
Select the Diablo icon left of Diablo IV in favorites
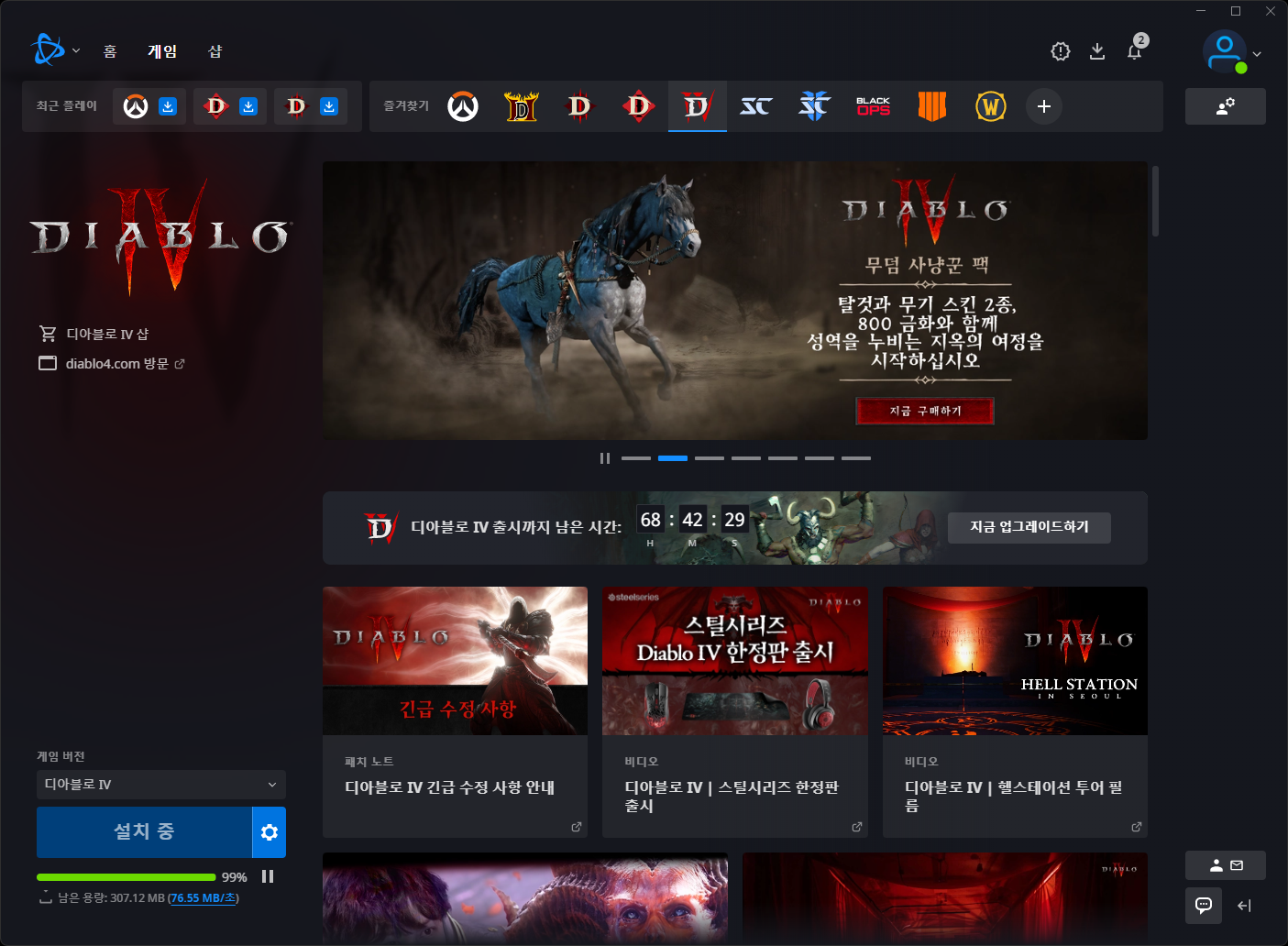(639, 106)
